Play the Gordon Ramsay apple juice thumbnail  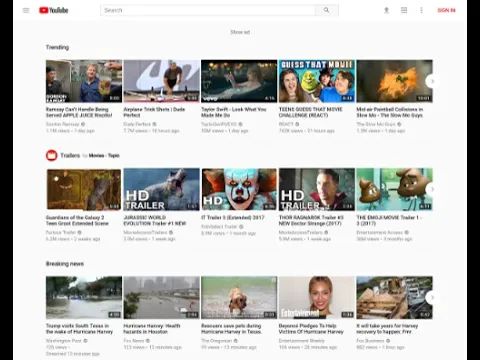tap(84, 81)
